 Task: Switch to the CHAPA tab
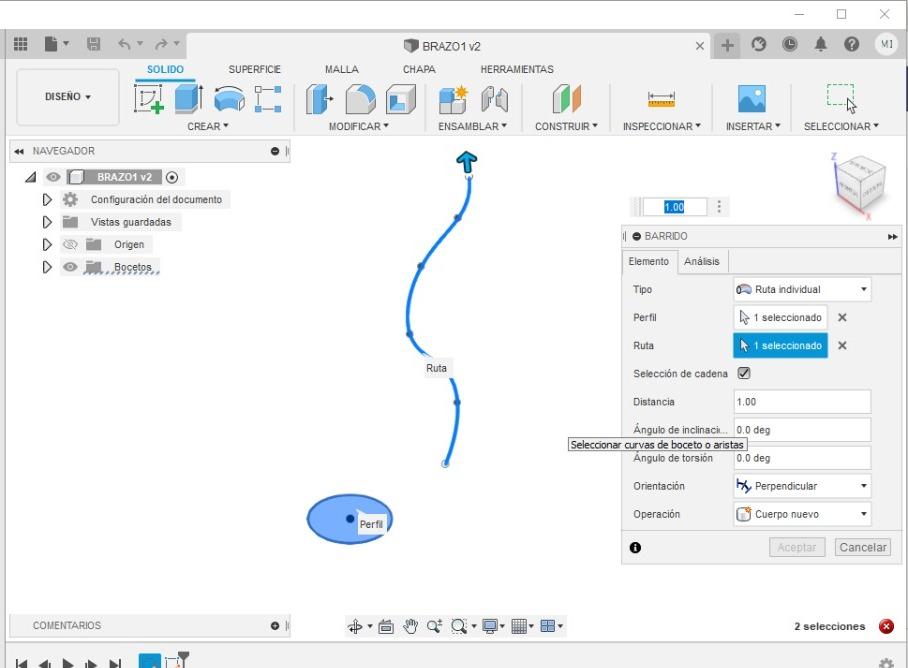click(419, 69)
